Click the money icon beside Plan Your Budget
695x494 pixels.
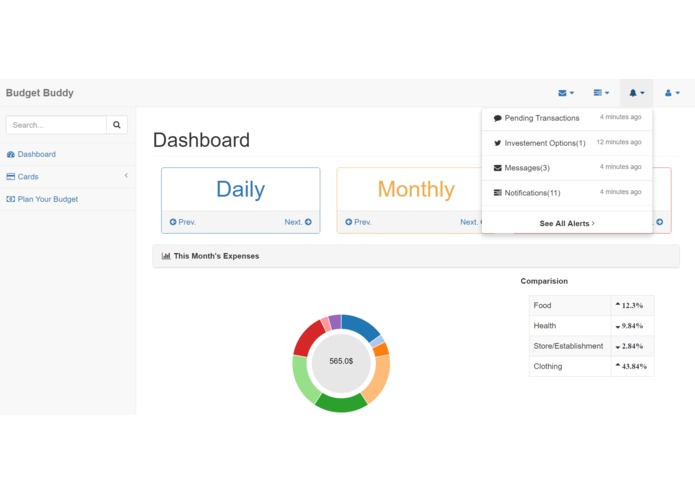11,199
